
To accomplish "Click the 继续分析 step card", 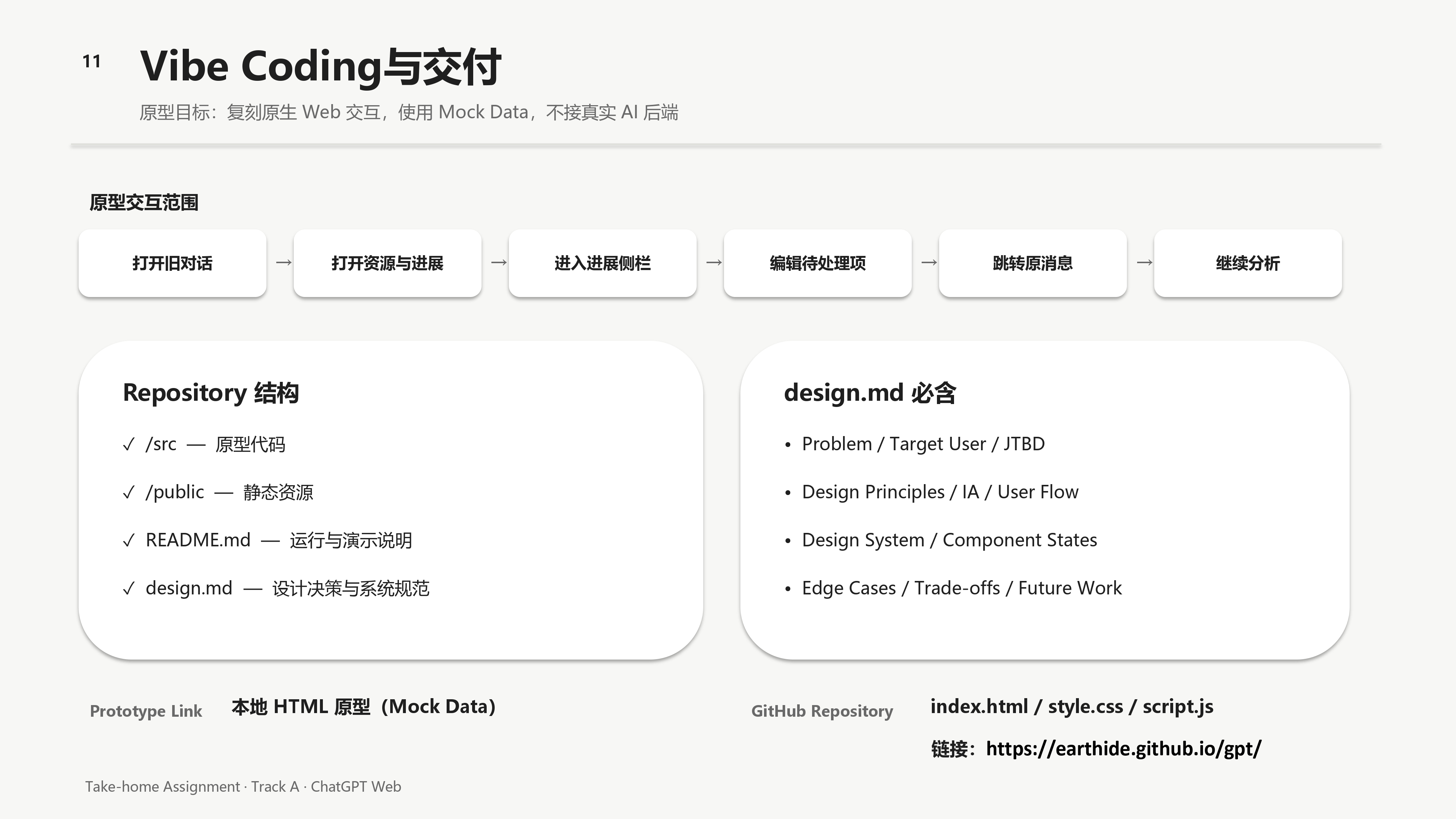I will tap(1247, 263).
